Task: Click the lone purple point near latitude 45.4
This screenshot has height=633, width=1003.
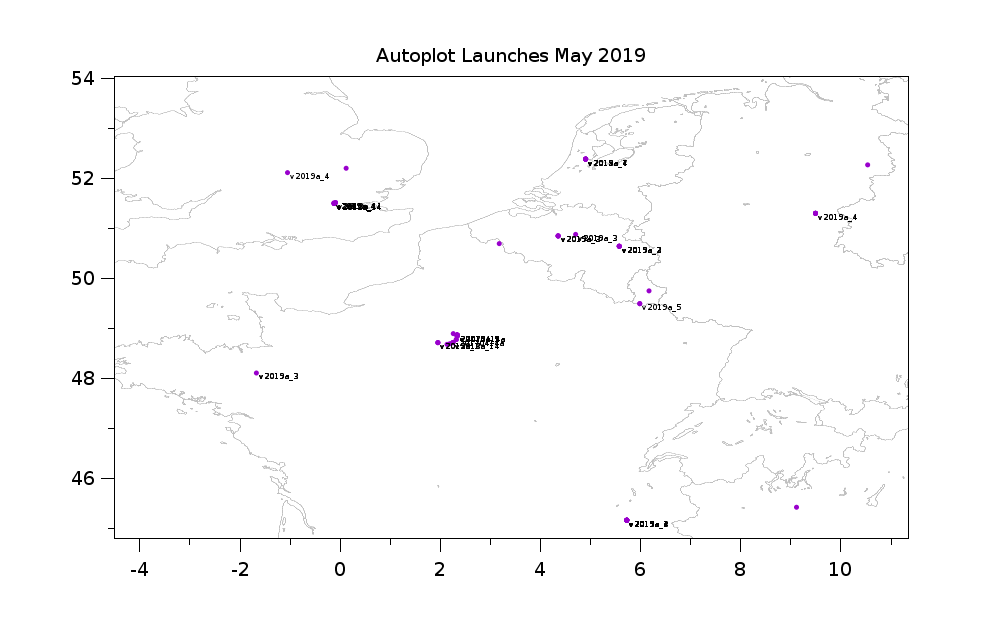Action: (x=796, y=507)
